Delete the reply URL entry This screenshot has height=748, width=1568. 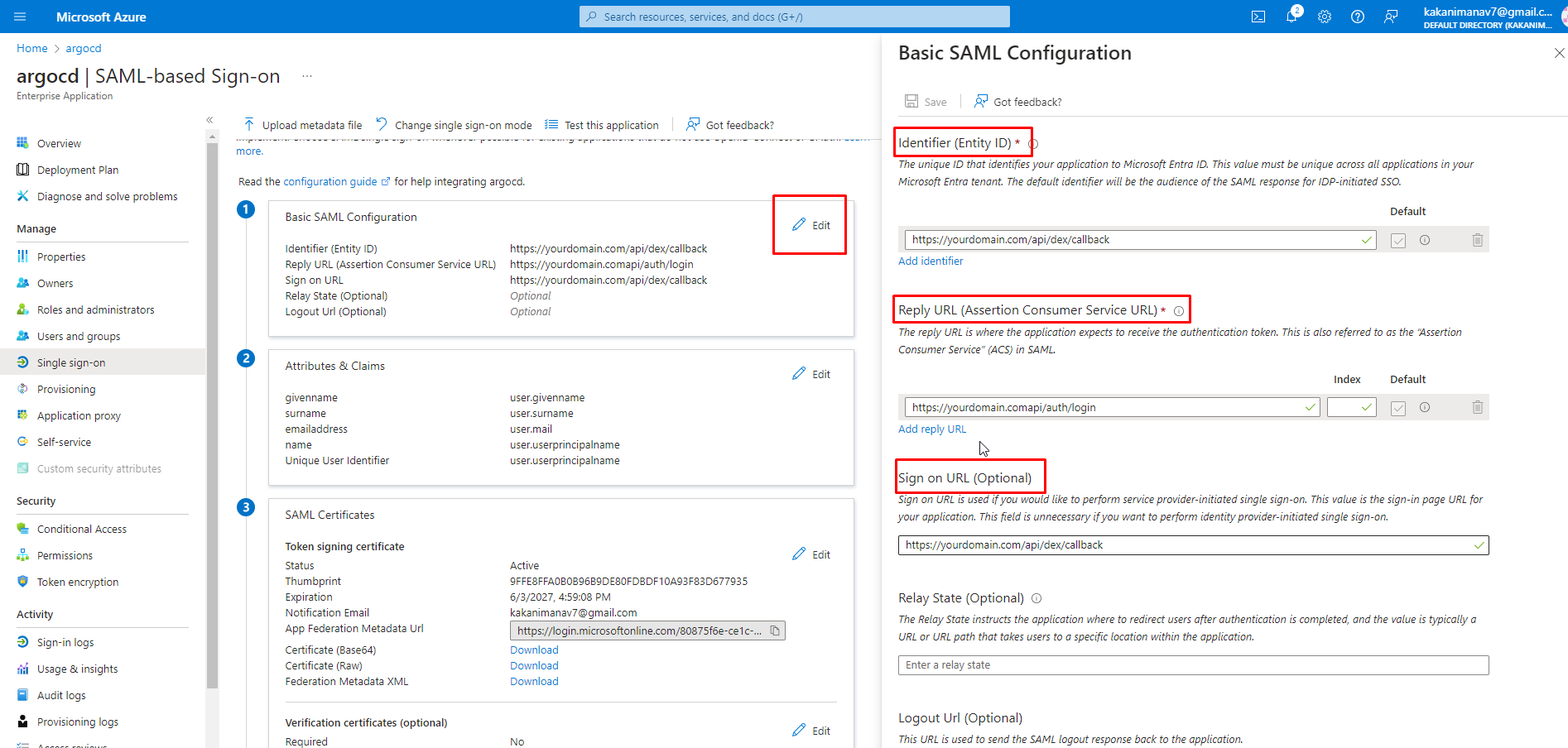(x=1478, y=407)
